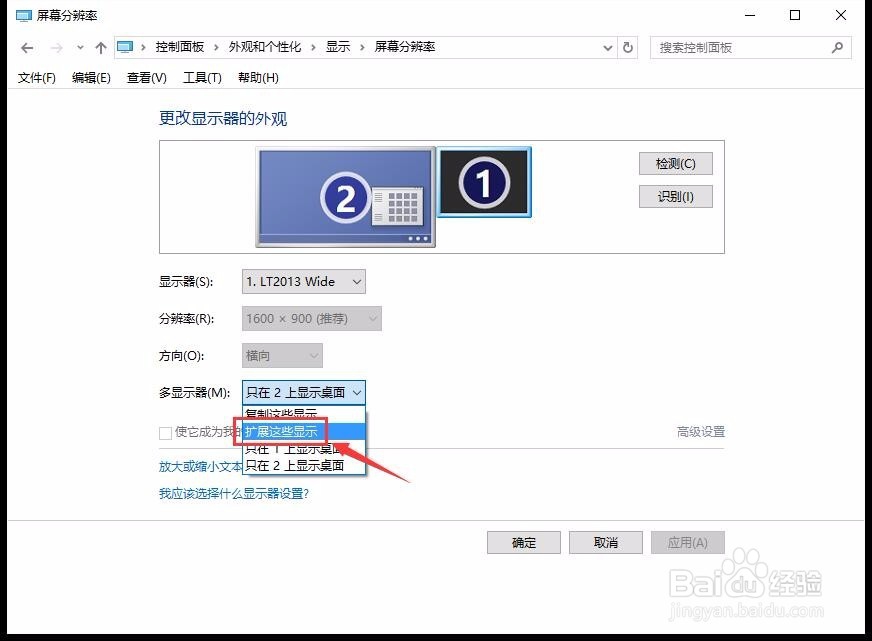872x641 pixels.
Task: Click the address bar history chevron
Action: click(607, 47)
